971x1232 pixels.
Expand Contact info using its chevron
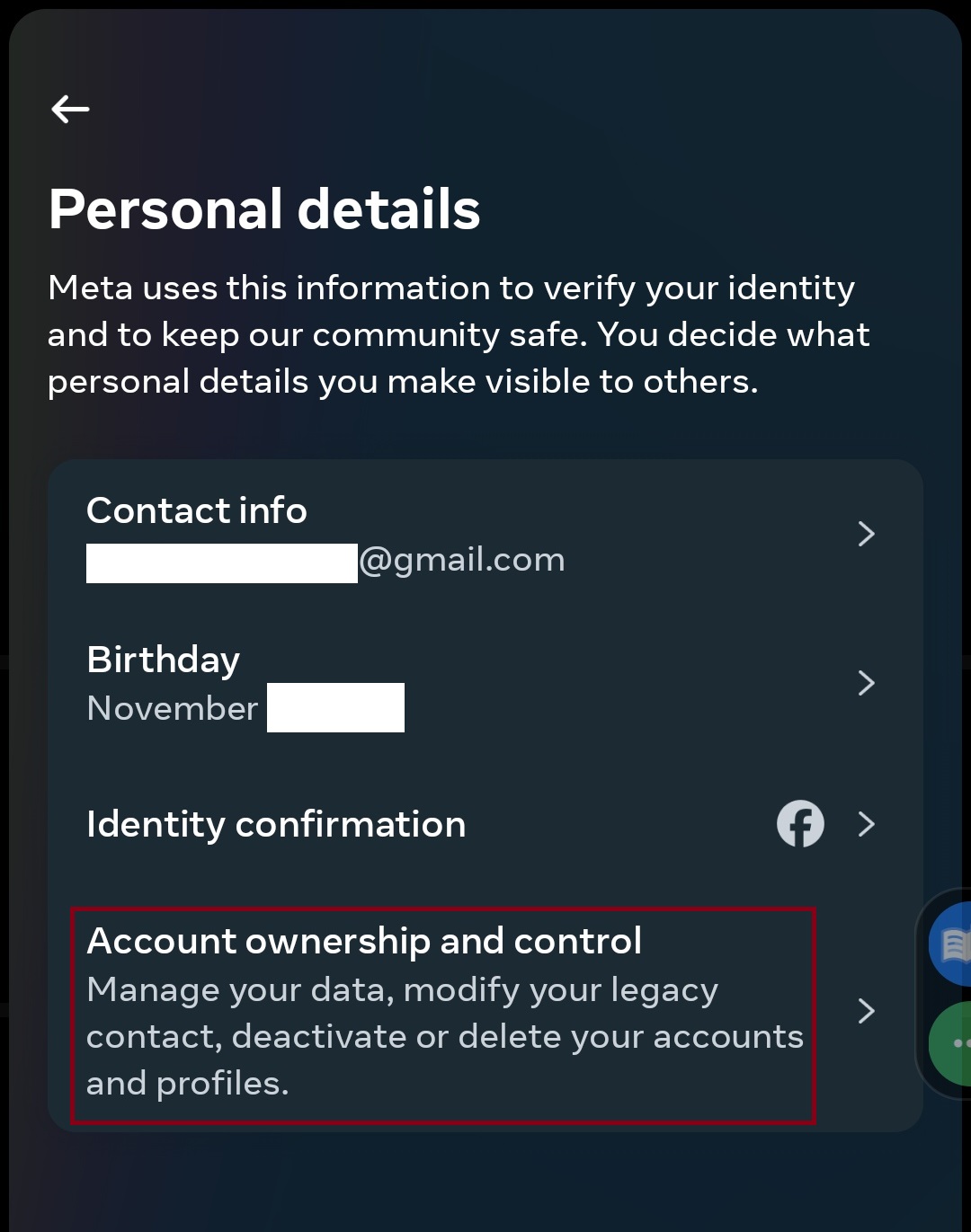coord(866,534)
